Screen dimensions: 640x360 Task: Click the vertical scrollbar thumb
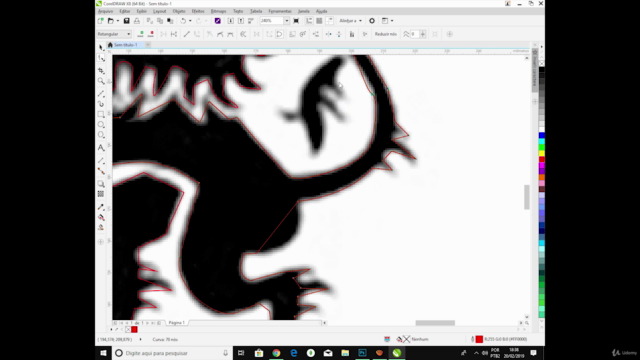click(x=527, y=197)
